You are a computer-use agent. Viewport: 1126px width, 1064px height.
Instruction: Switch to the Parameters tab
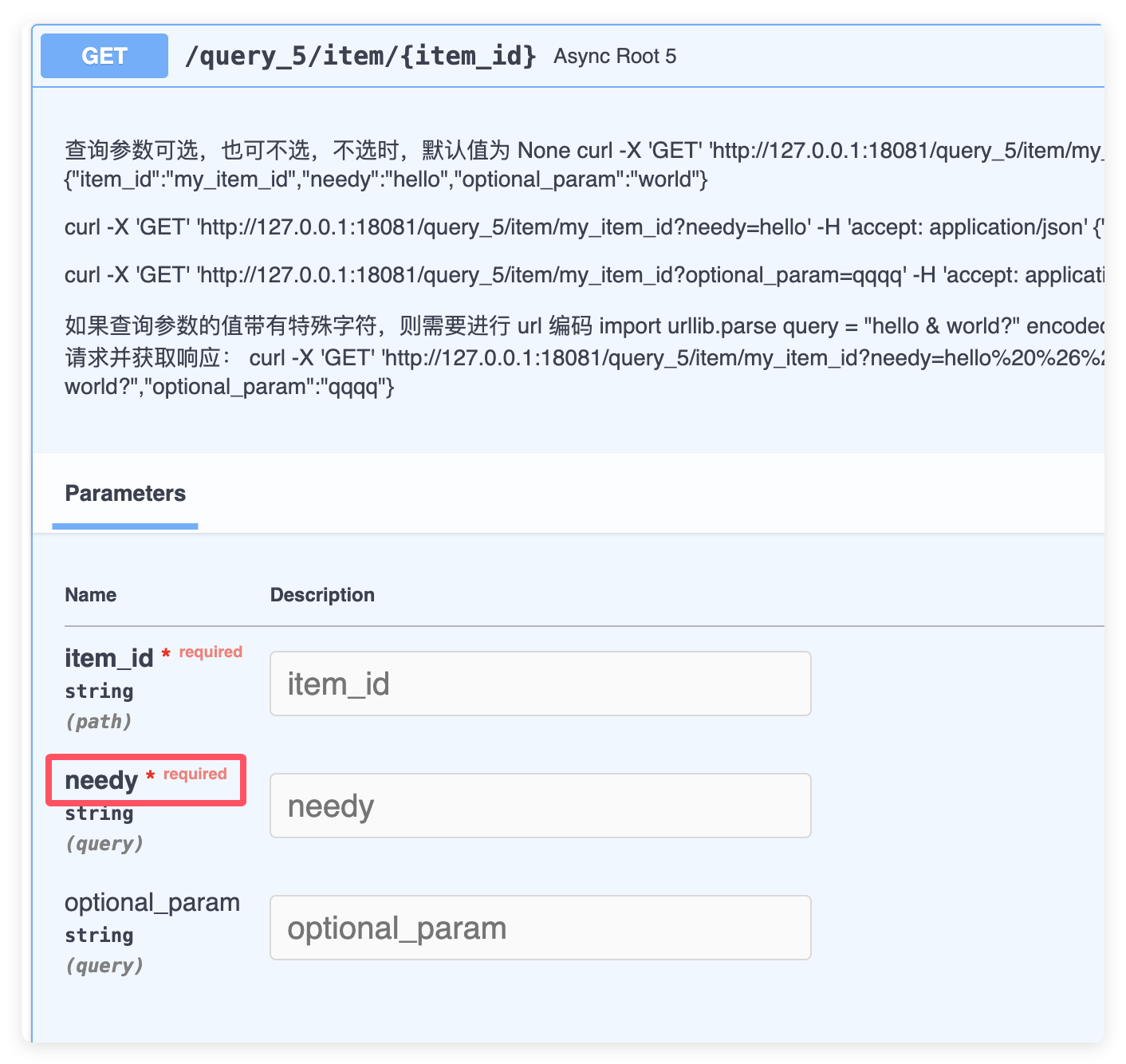[125, 494]
